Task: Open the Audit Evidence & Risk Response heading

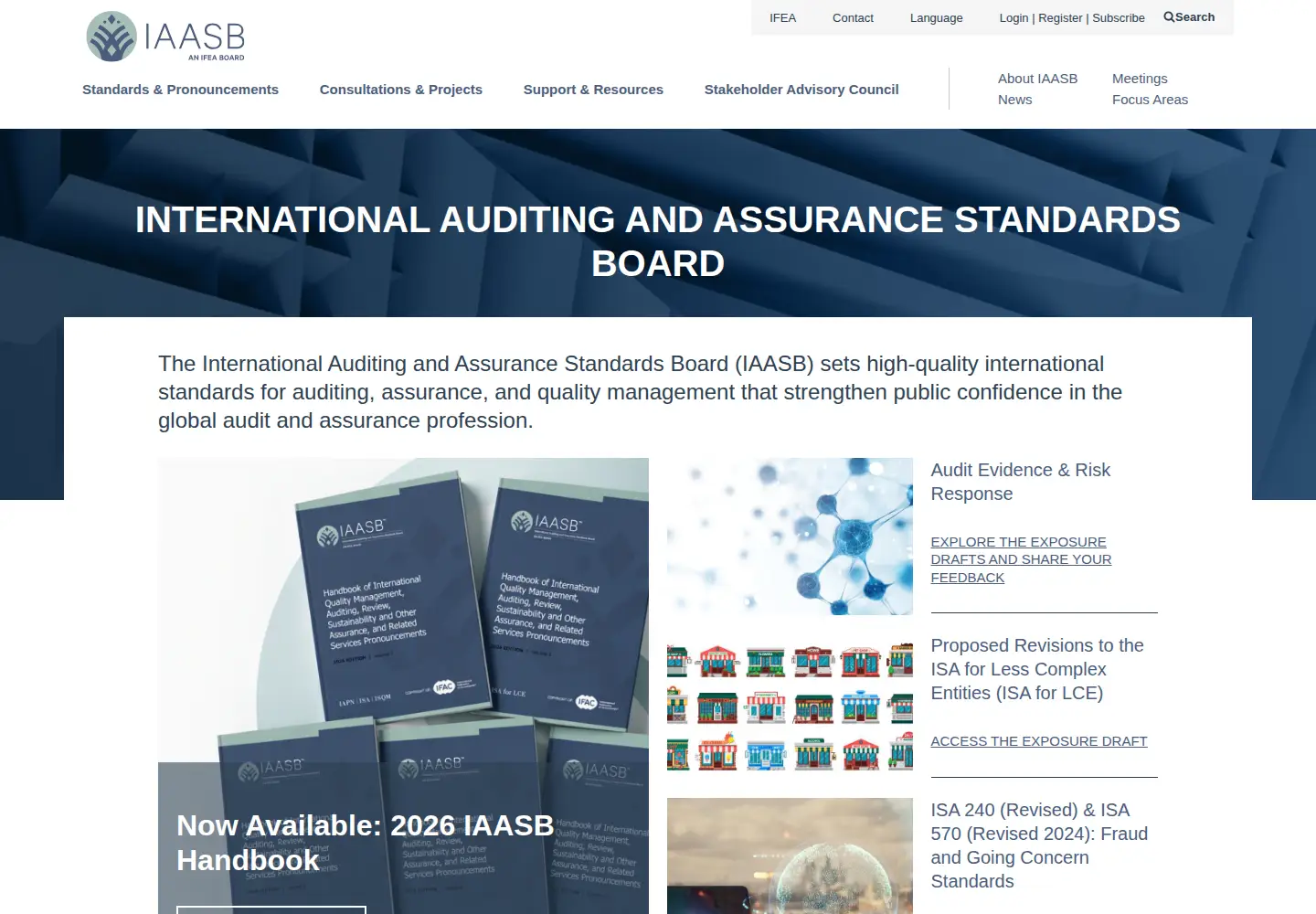Action: click(1021, 482)
